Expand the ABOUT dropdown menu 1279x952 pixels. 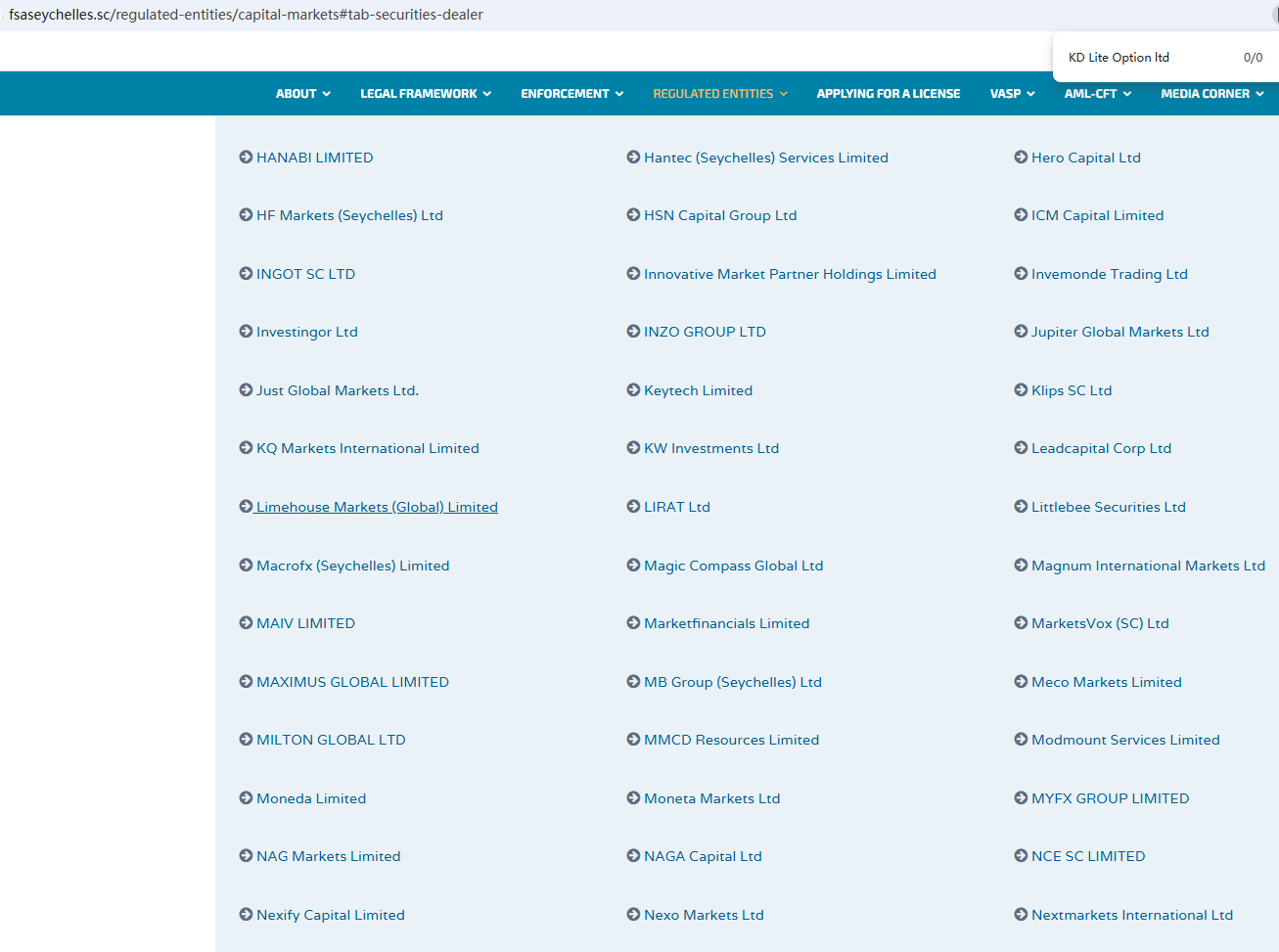302,94
